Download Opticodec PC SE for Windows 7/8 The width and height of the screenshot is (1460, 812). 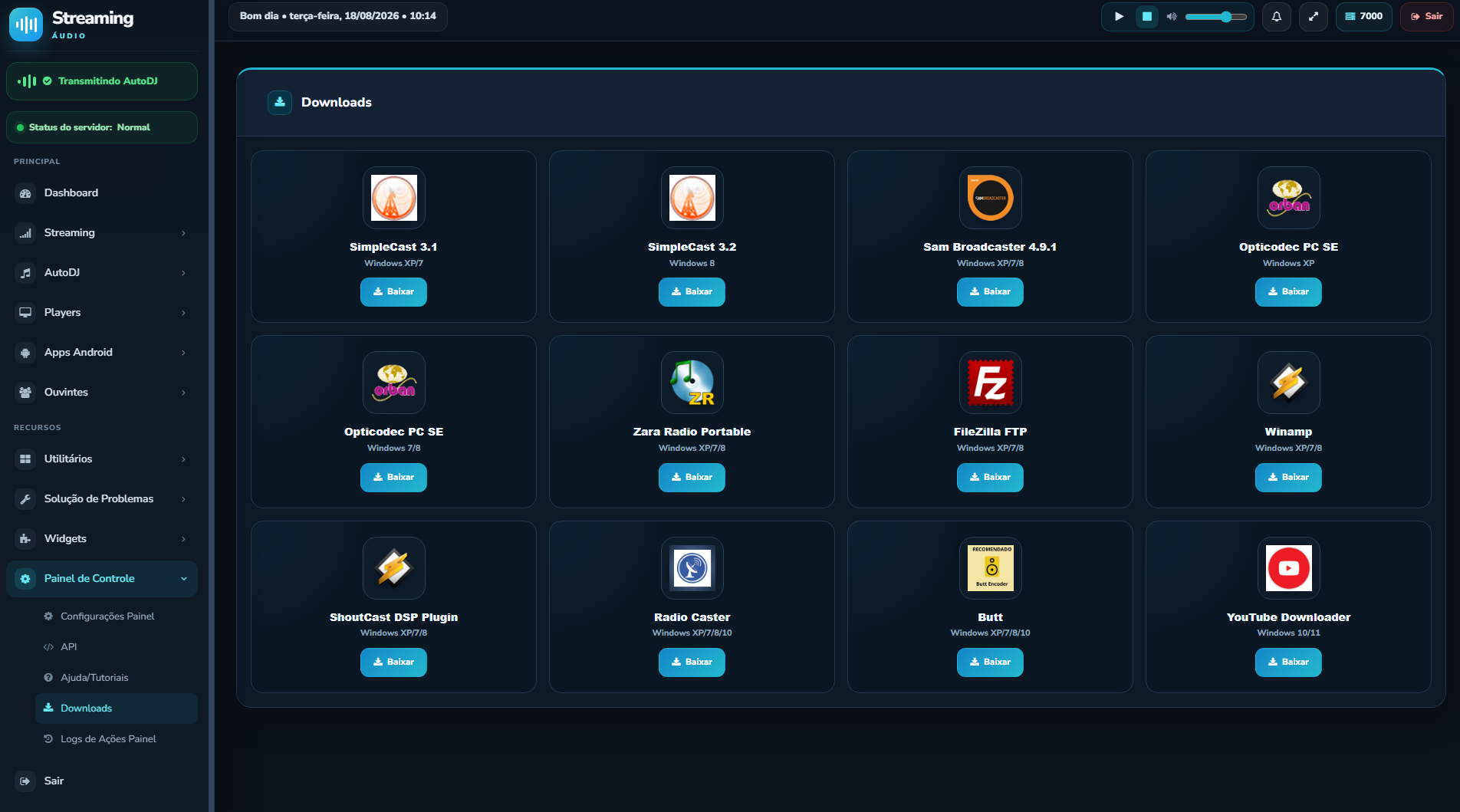394,478
